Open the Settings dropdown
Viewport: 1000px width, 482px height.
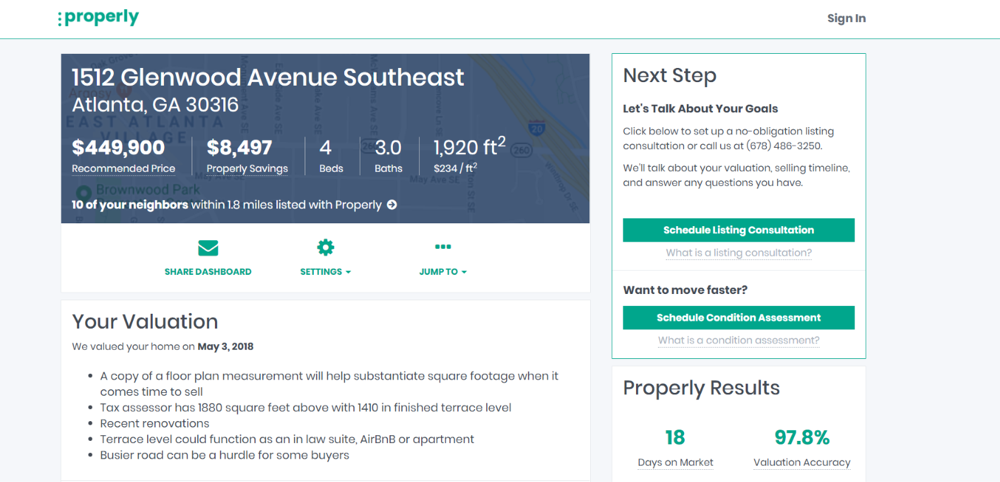[325, 272]
